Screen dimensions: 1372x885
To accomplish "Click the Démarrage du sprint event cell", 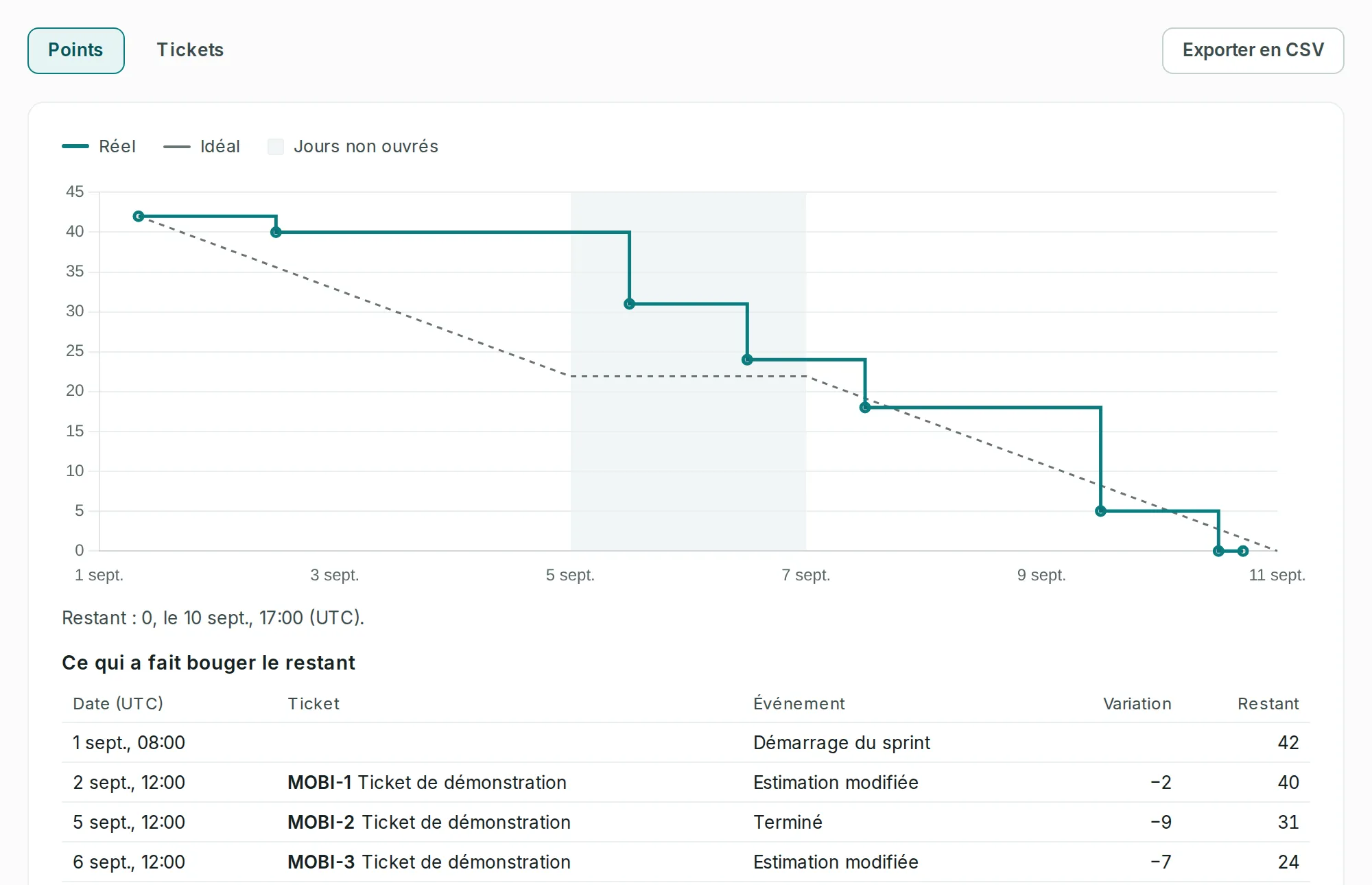I will [842, 742].
